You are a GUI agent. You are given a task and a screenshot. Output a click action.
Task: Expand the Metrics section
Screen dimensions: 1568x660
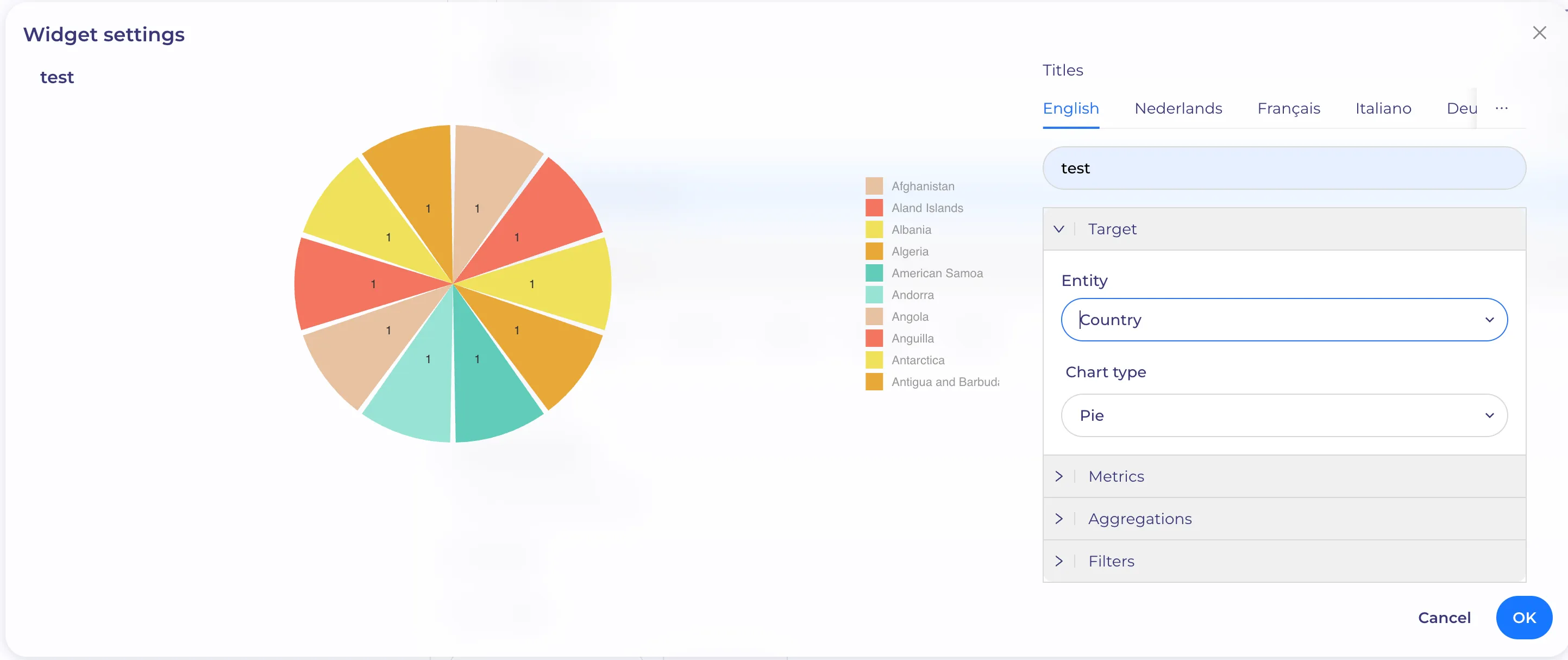[x=1284, y=476]
